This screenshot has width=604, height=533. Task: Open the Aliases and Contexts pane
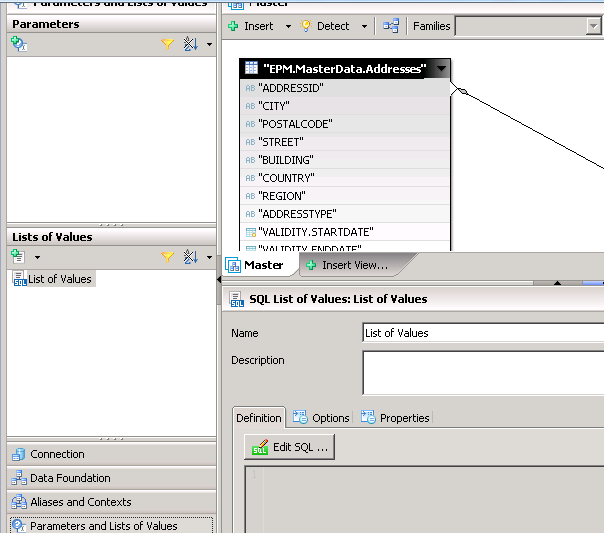[x=111, y=502]
